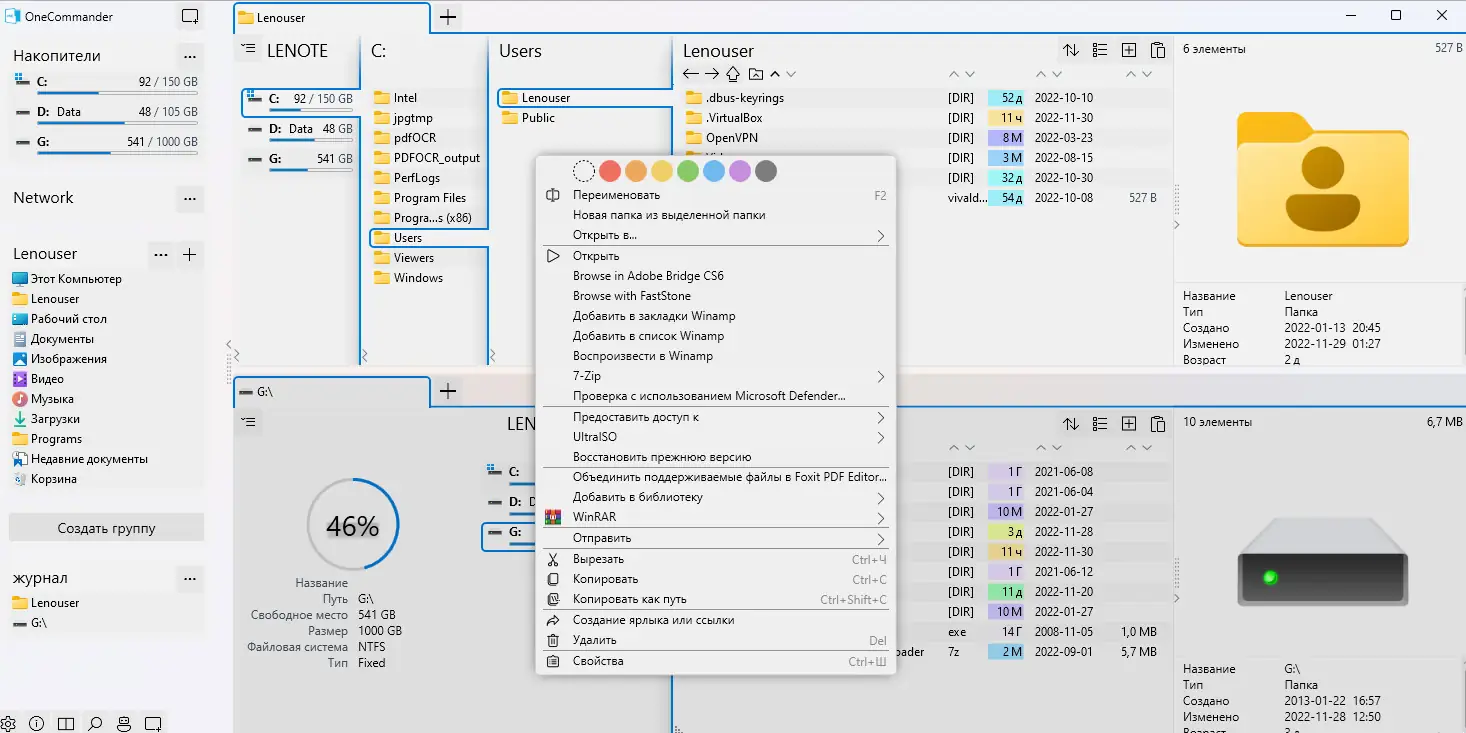Click the Создать группу button
Image resolution: width=1466 pixels, height=733 pixels.
pyautogui.click(x=106, y=527)
